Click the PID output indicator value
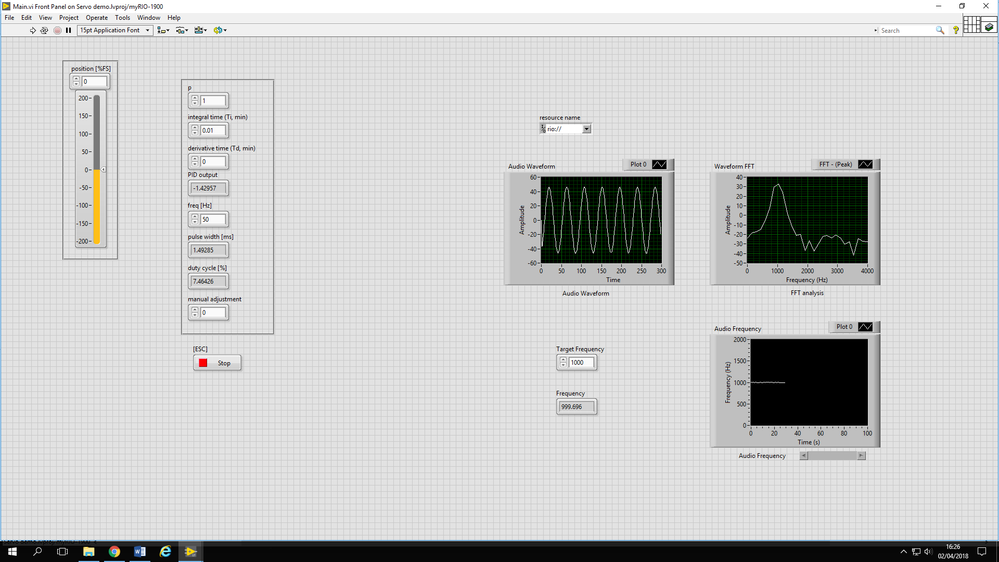 (208, 188)
